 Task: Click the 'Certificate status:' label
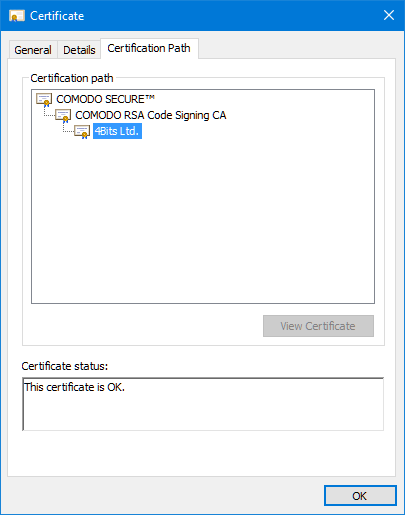65,366
